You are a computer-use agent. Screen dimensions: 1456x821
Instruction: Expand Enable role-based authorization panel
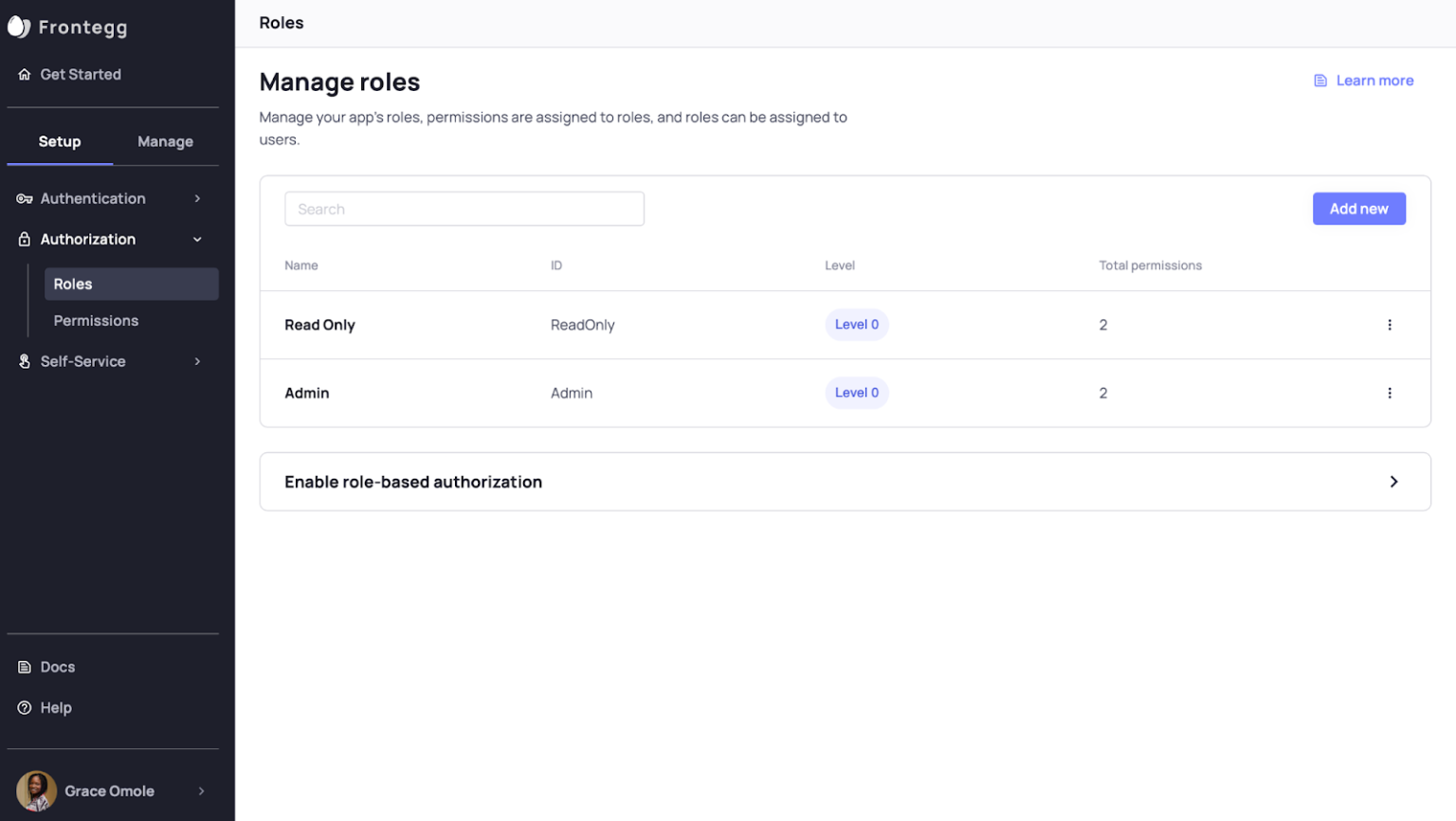(x=1393, y=482)
